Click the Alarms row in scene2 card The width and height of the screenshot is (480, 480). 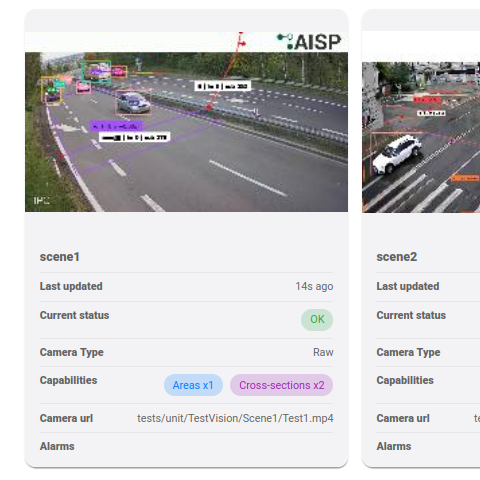428,446
